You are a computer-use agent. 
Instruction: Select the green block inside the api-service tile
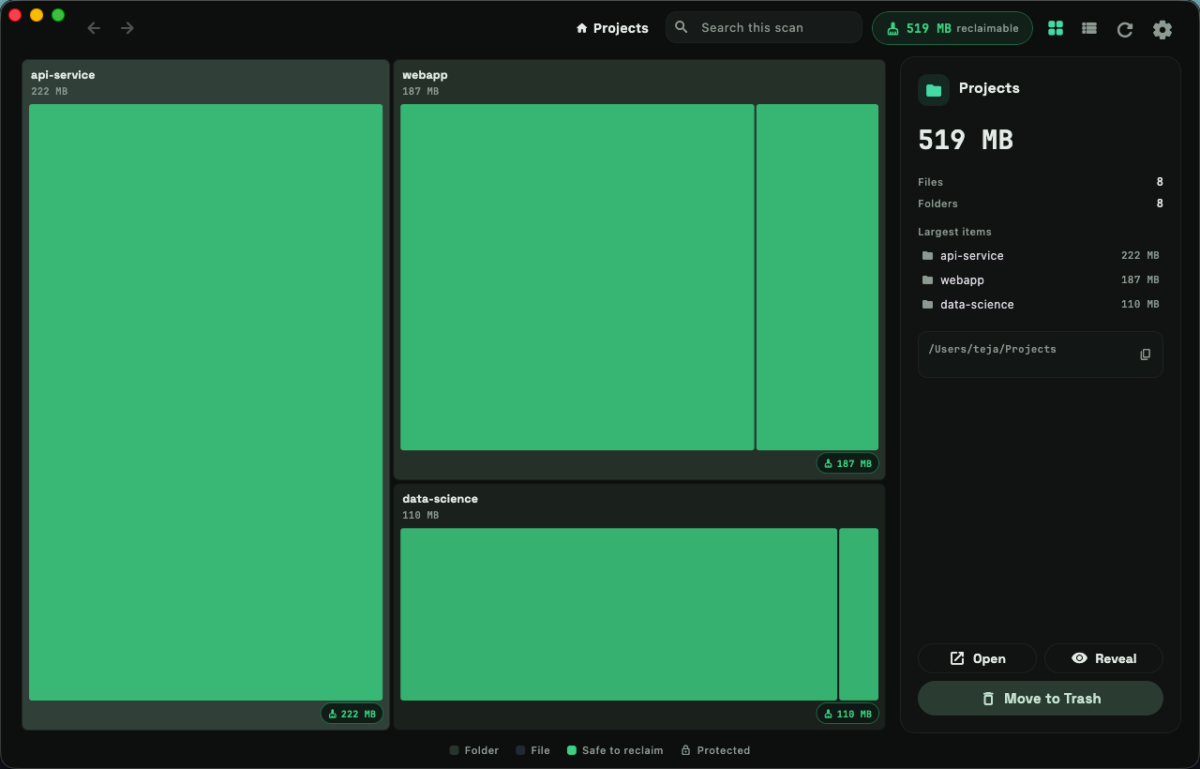206,402
